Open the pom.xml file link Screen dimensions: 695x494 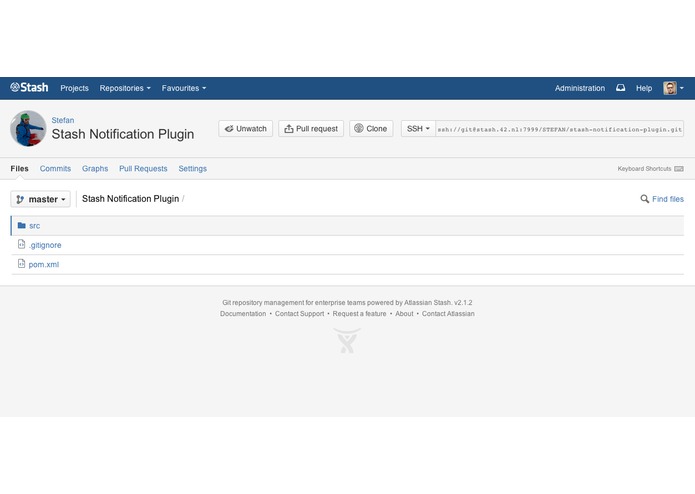pos(43,265)
